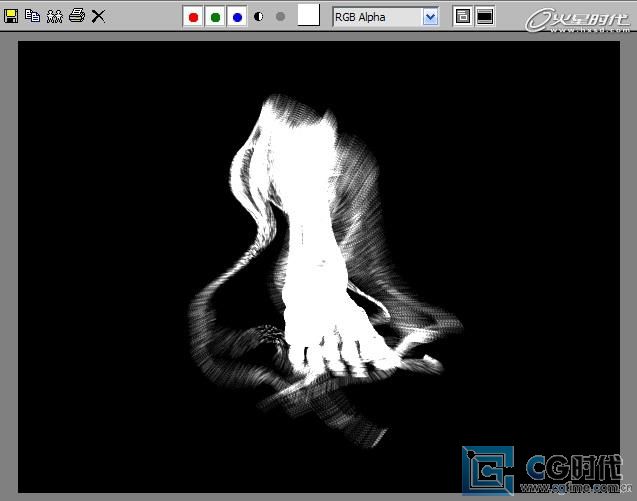
Task: Toggle monochrome display mode
Action: (x=280, y=17)
